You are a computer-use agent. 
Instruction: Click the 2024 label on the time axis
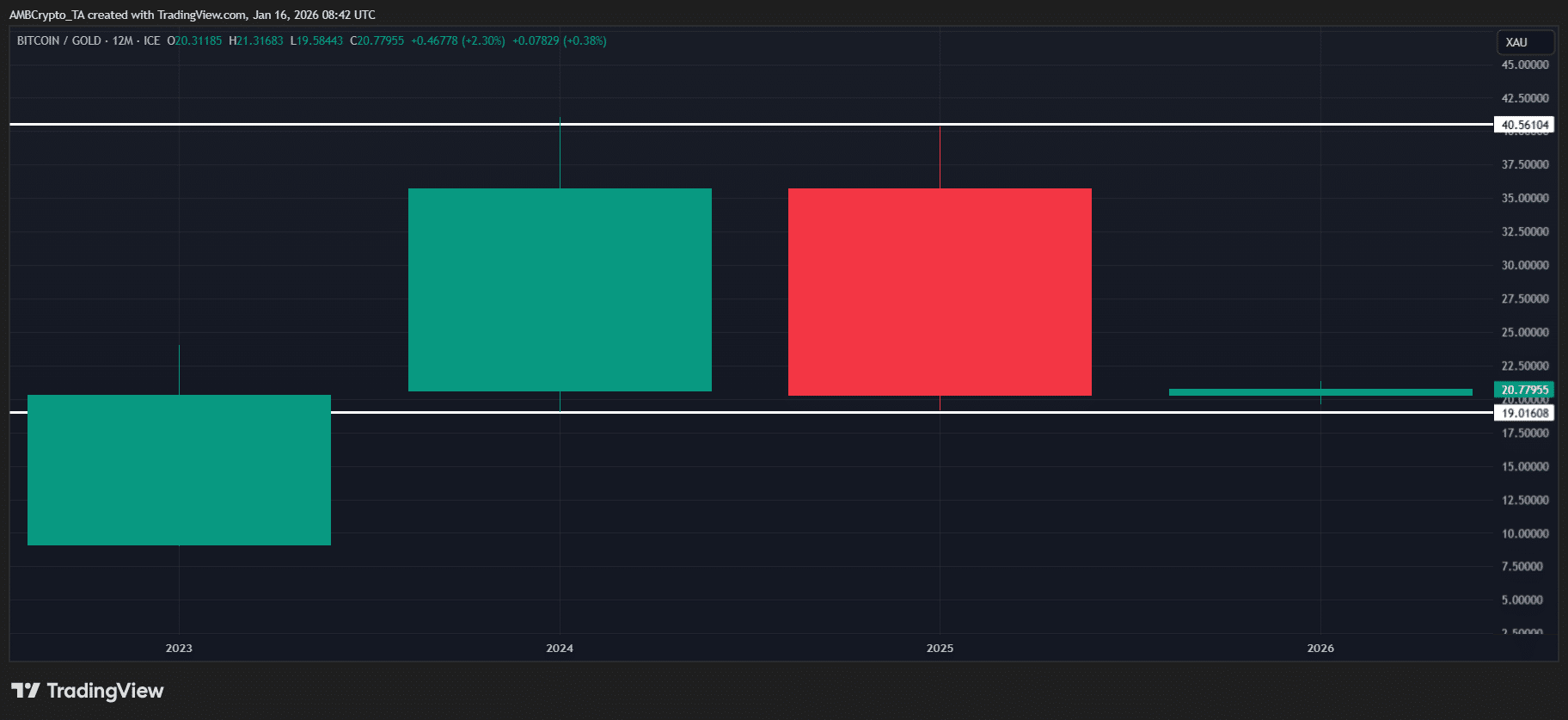560,648
